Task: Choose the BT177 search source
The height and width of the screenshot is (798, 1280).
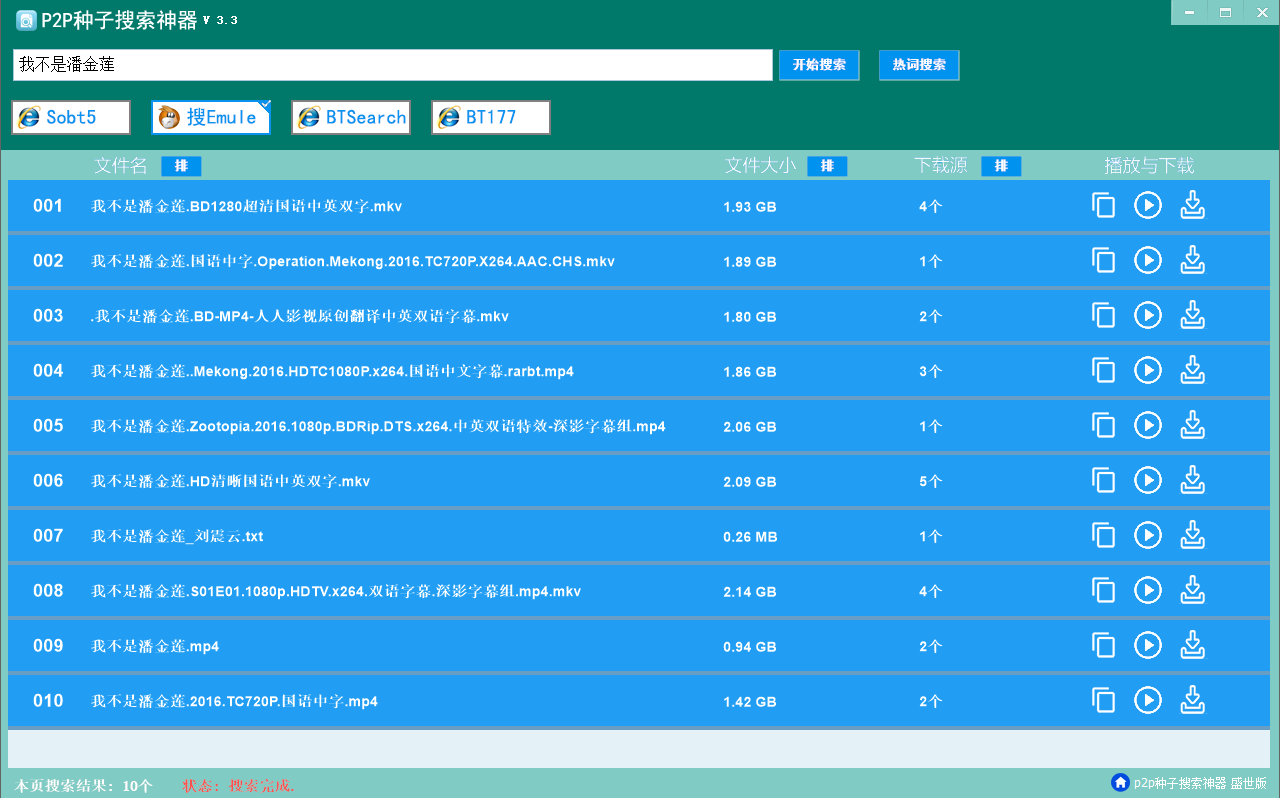Action: pyautogui.click(x=491, y=117)
